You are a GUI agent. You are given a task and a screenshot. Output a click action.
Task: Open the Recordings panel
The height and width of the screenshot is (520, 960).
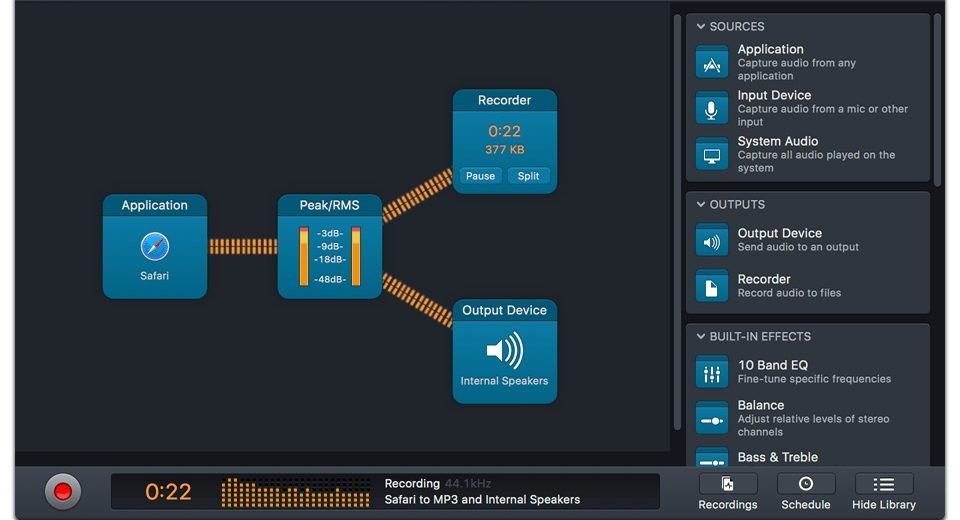(727, 492)
